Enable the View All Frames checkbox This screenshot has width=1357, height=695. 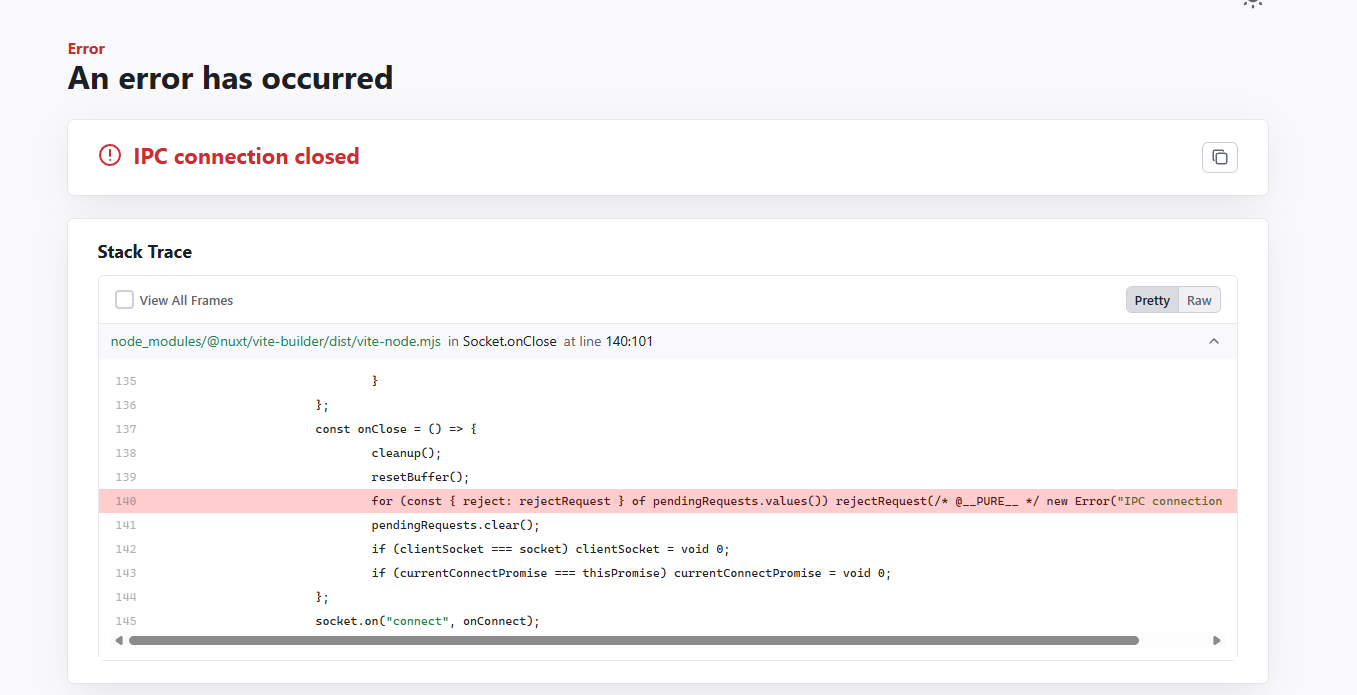click(124, 300)
